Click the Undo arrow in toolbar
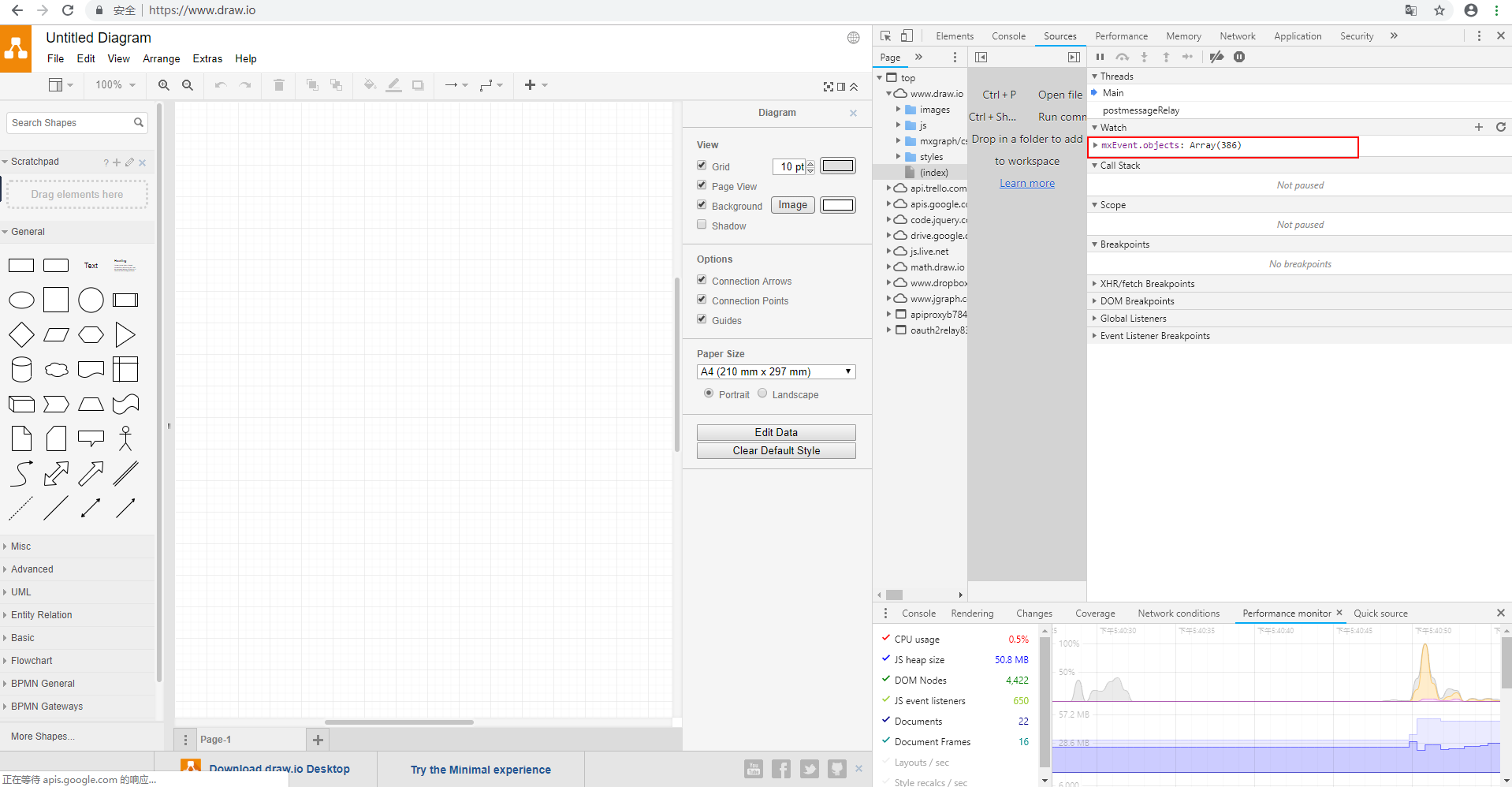 tap(220, 85)
